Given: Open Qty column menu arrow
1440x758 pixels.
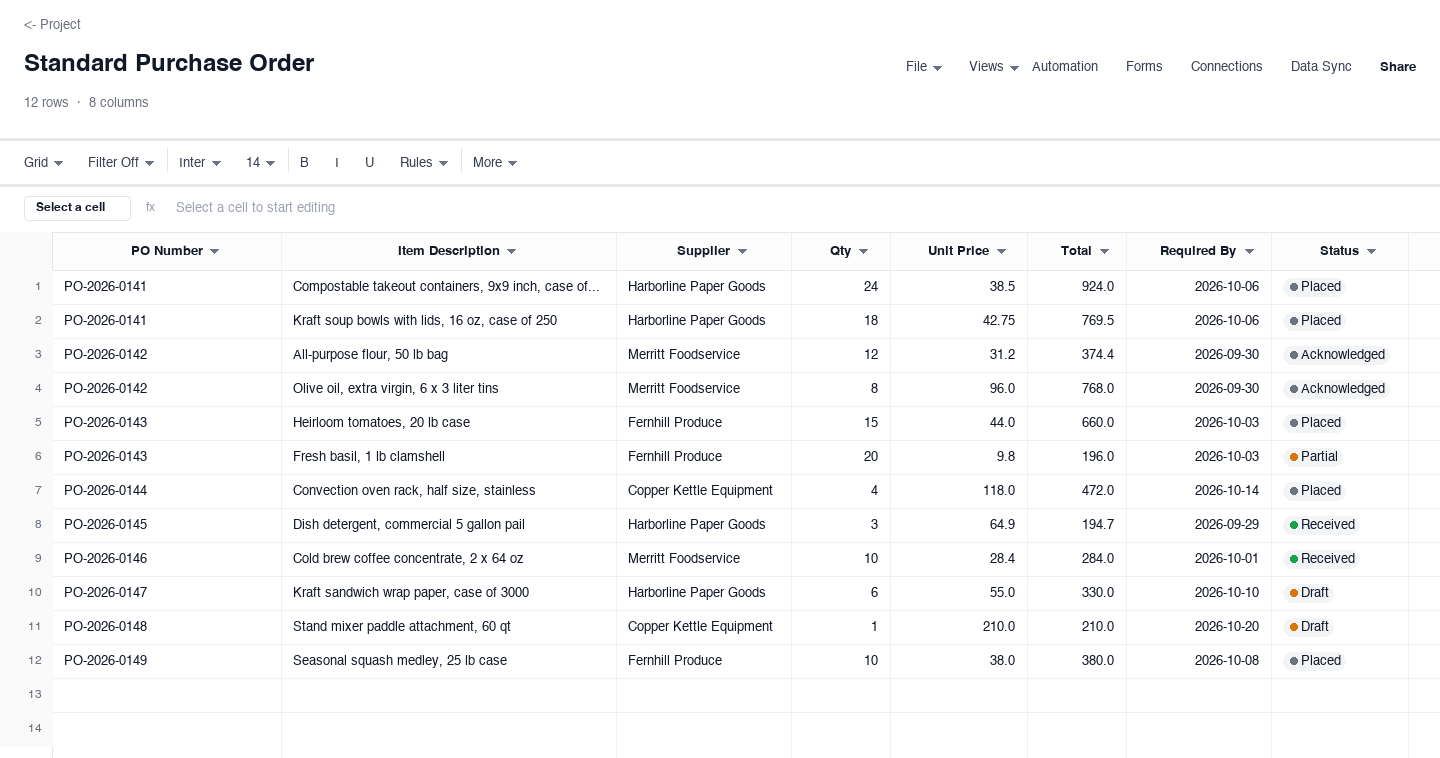Looking at the screenshot, I should [x=863, y=252].
